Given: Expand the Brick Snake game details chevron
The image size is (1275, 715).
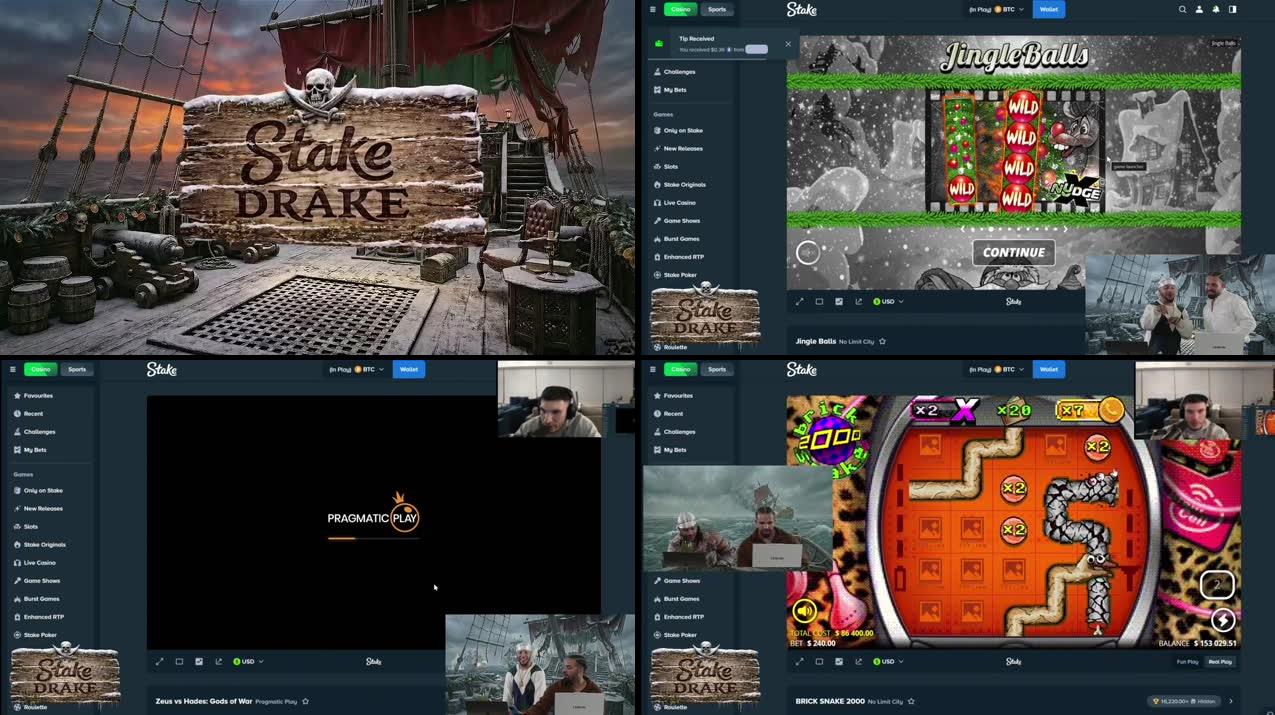Looking at the screenshot, I should (x=1231, y=701).
